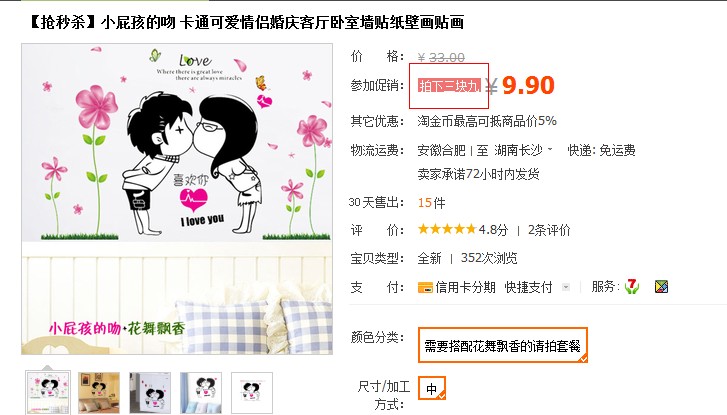The image size is (727, 415).
Task: Select the fifth thumbnail on white background
Action: (x=252, y=392)
